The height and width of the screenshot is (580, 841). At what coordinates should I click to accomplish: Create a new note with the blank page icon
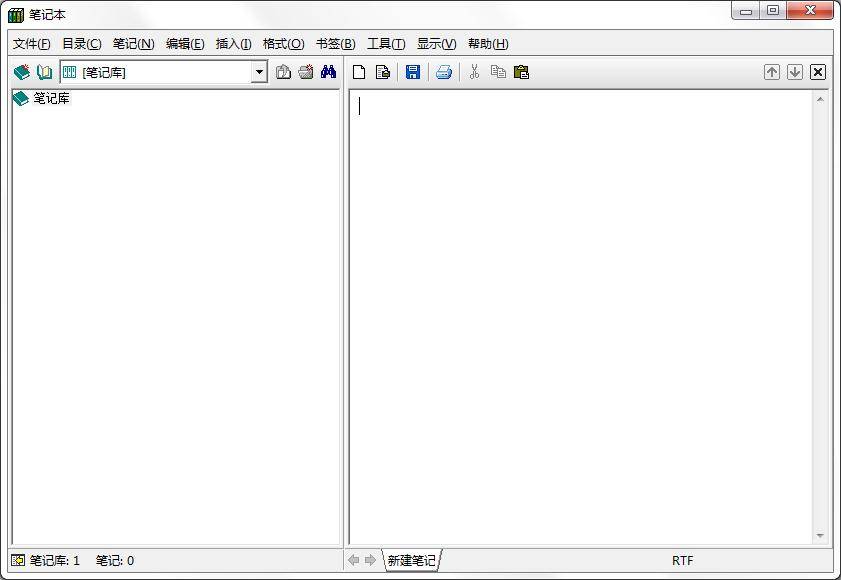358,71
